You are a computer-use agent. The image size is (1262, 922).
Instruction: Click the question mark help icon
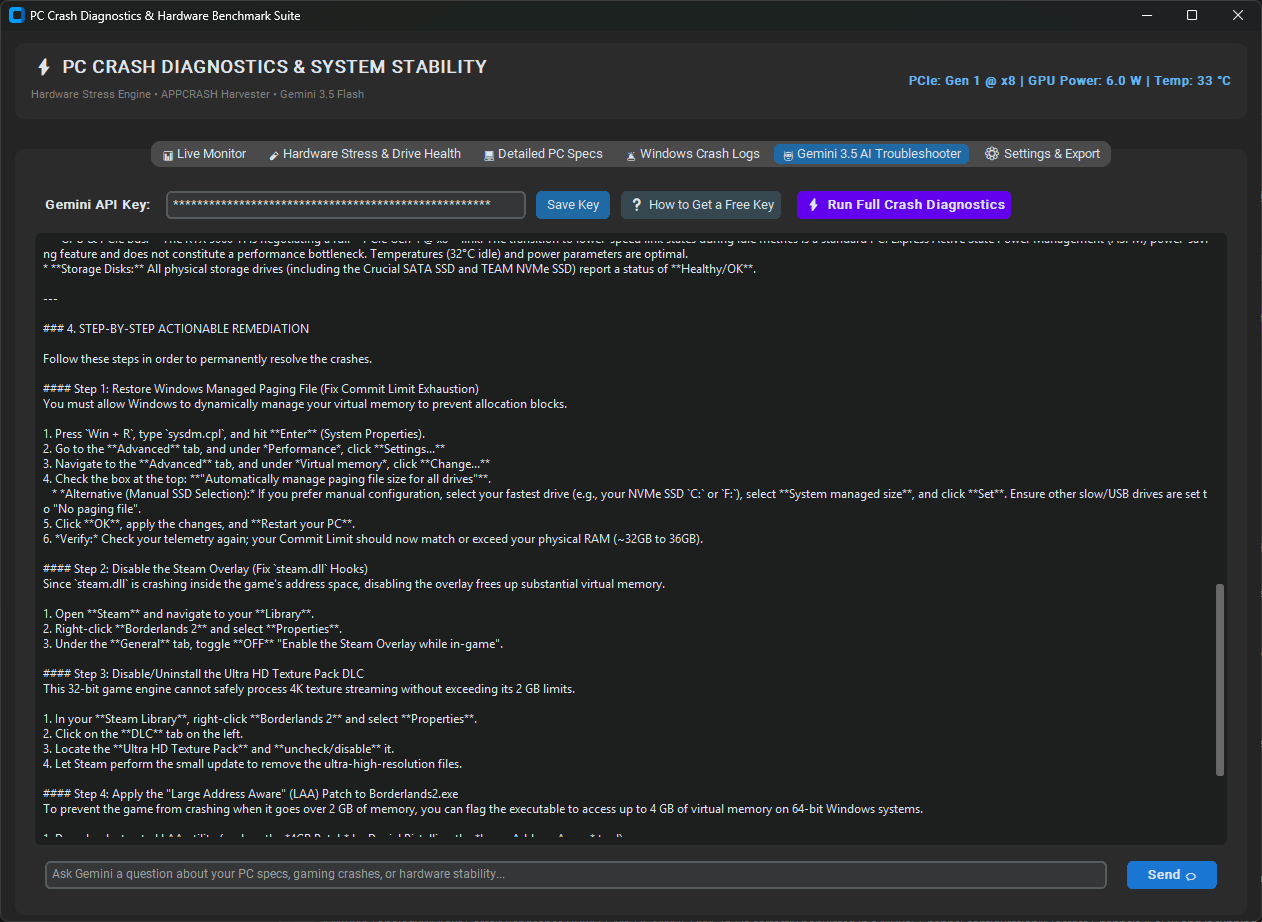point(636,205)
